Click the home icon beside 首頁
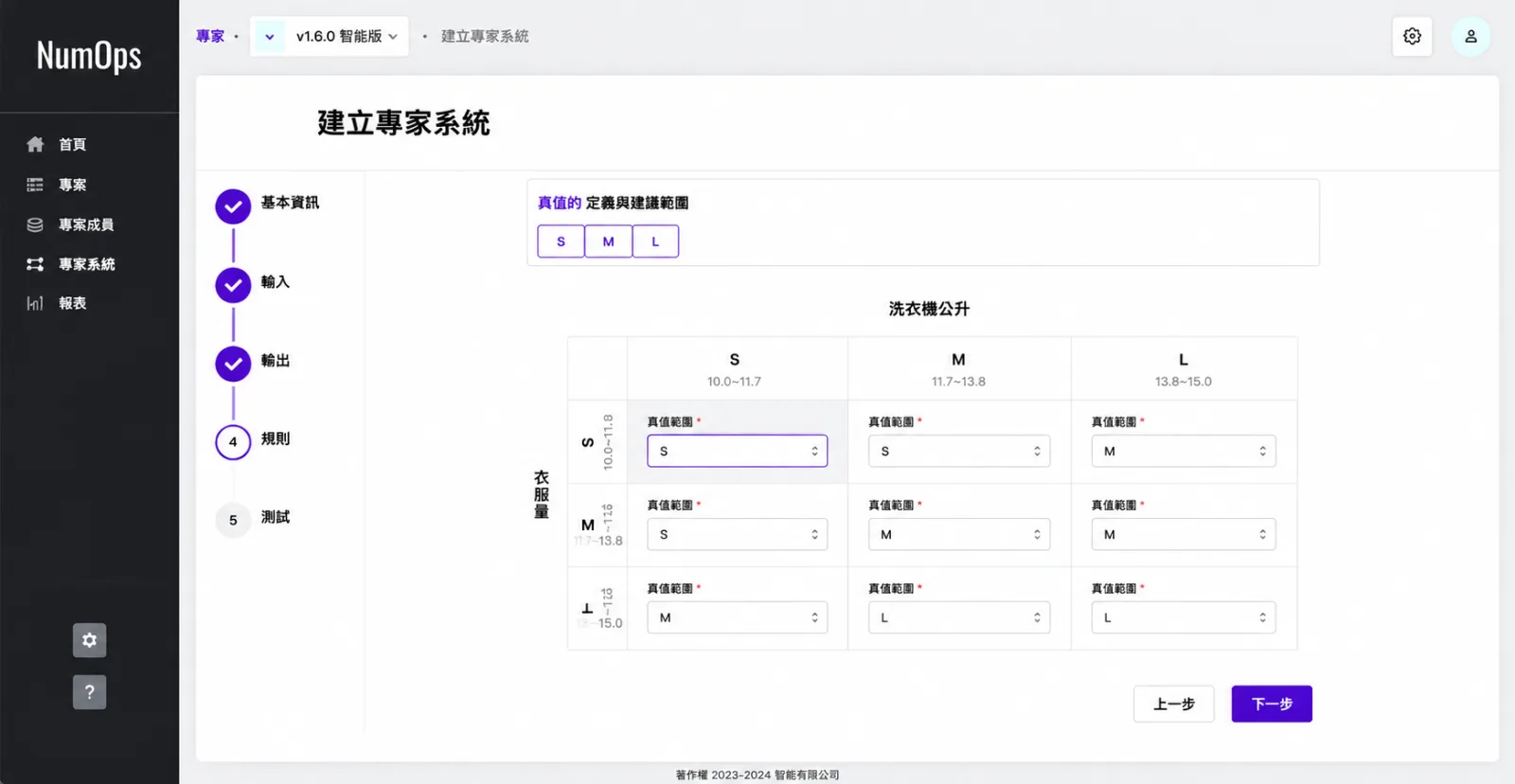Viewport: 1515px width, 784px height. 35,144
